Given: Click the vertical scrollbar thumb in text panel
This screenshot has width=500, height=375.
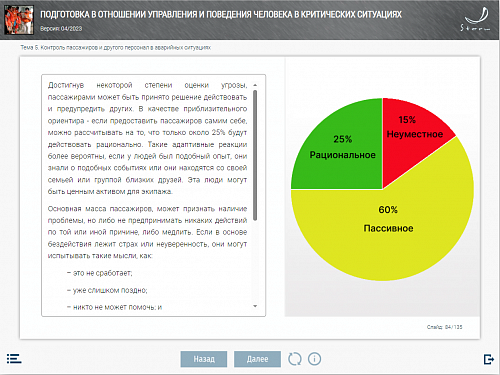Looking at the screenshot, I should pos(255,156).
